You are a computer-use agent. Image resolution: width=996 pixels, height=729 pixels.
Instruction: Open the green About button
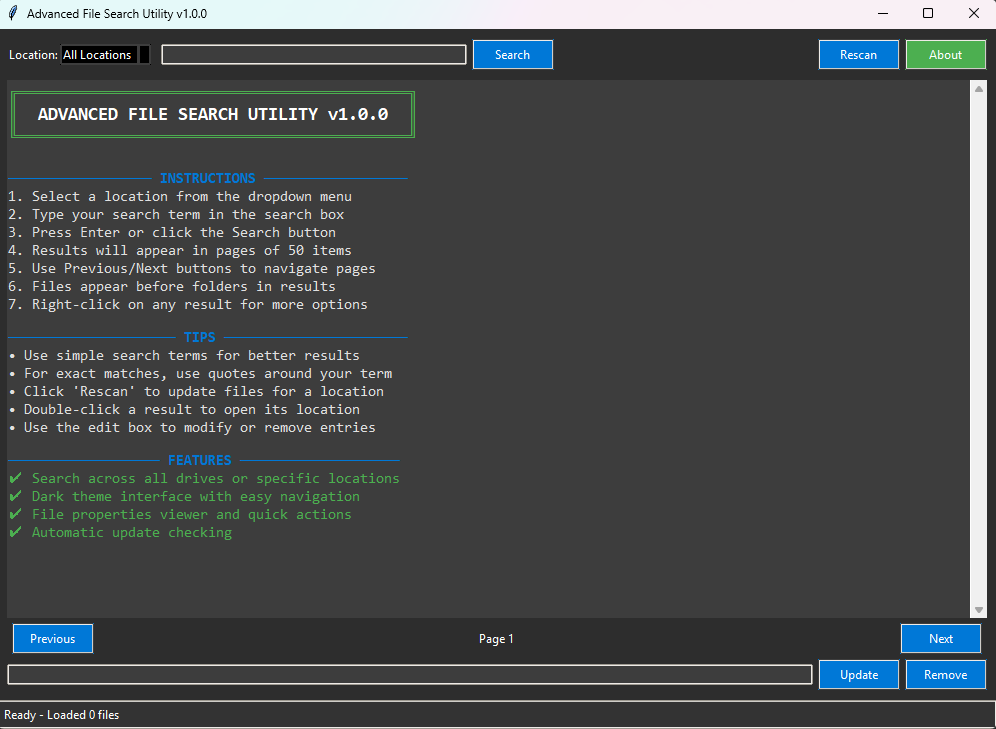point(945,55)
